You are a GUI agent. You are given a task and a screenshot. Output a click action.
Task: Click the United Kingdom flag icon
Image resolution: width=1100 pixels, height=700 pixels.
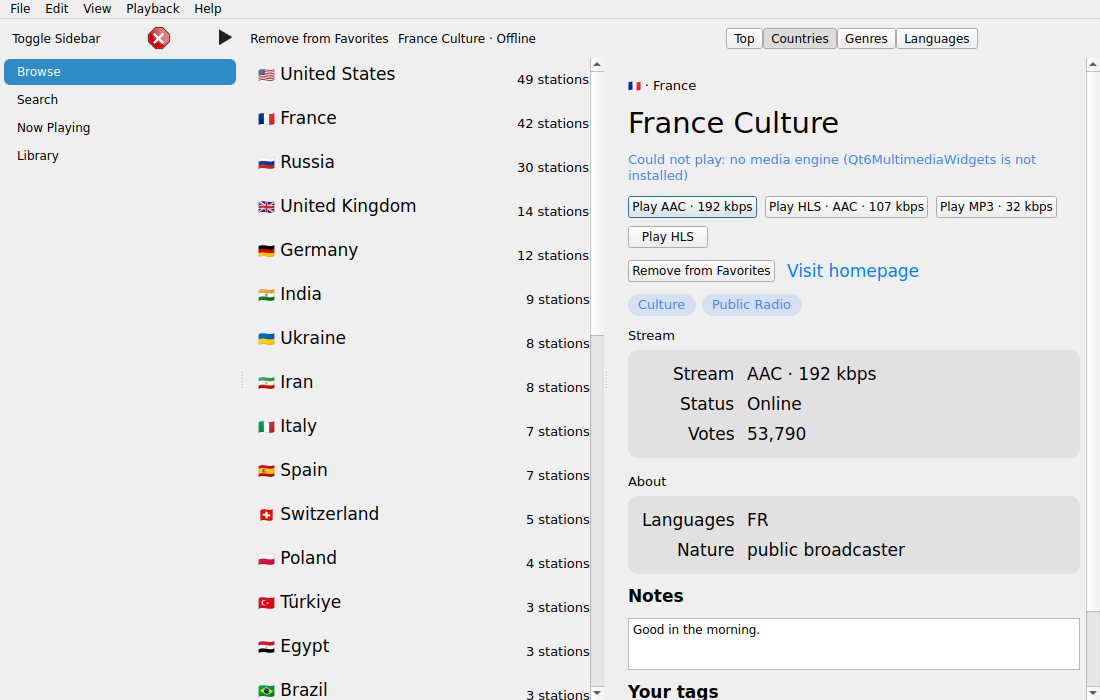coord(266,207)
